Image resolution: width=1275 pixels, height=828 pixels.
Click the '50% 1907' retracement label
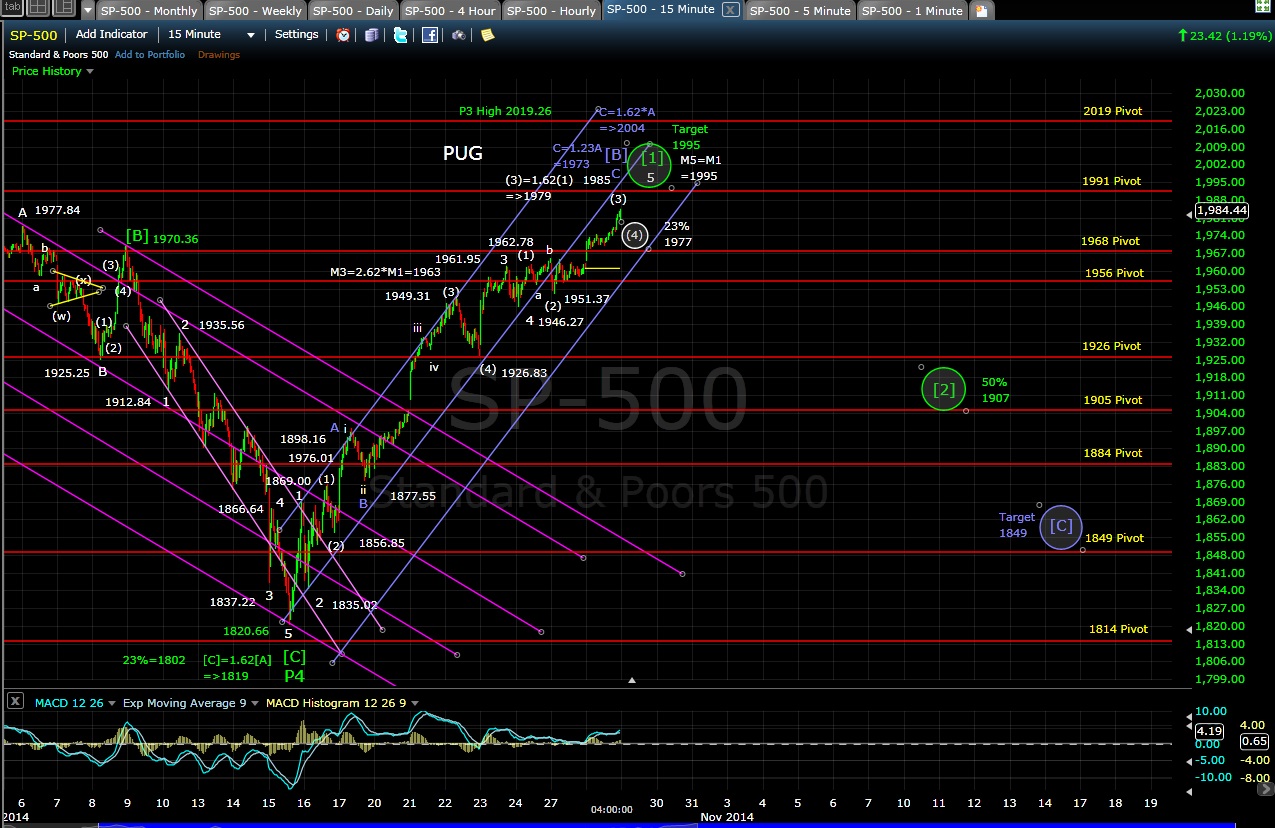(995, 390)
